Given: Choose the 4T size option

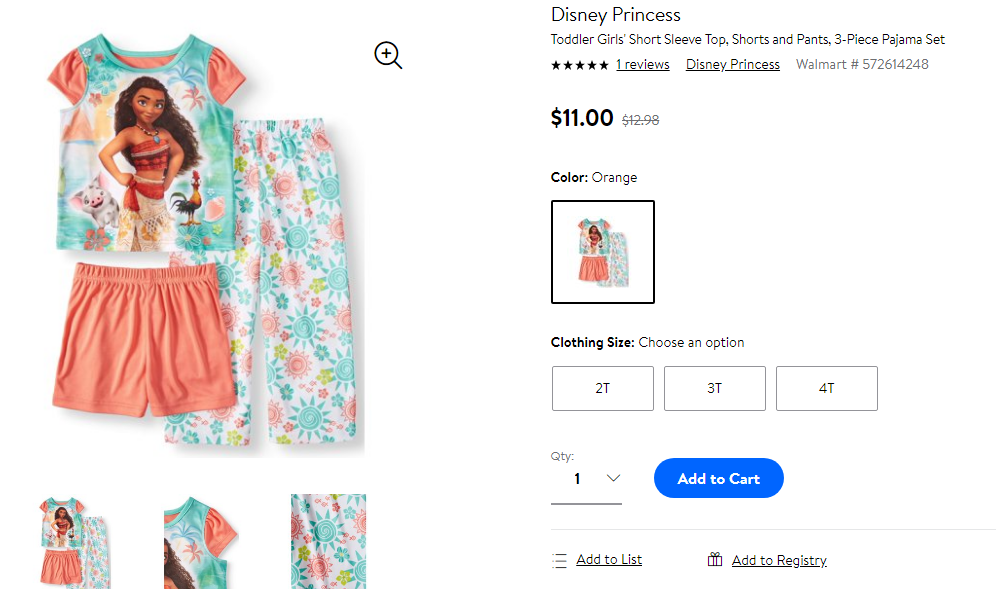Looking at the screenshot, I should click(x=826, y=388).
